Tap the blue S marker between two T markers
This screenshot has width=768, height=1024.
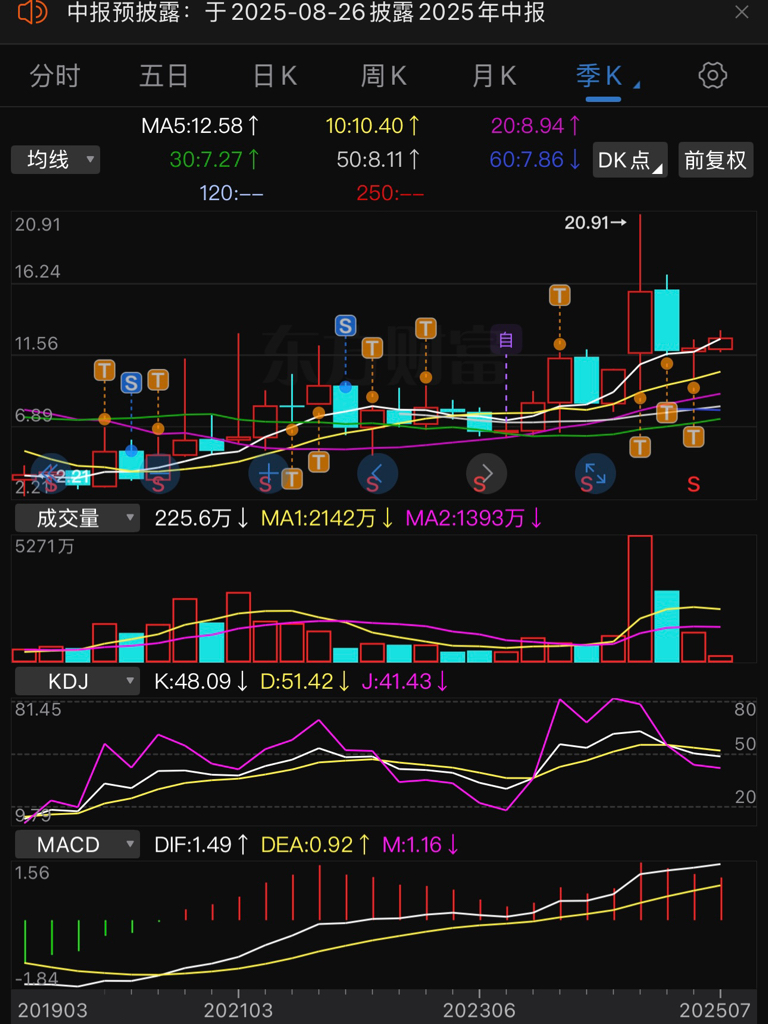[x=131, y=383]
